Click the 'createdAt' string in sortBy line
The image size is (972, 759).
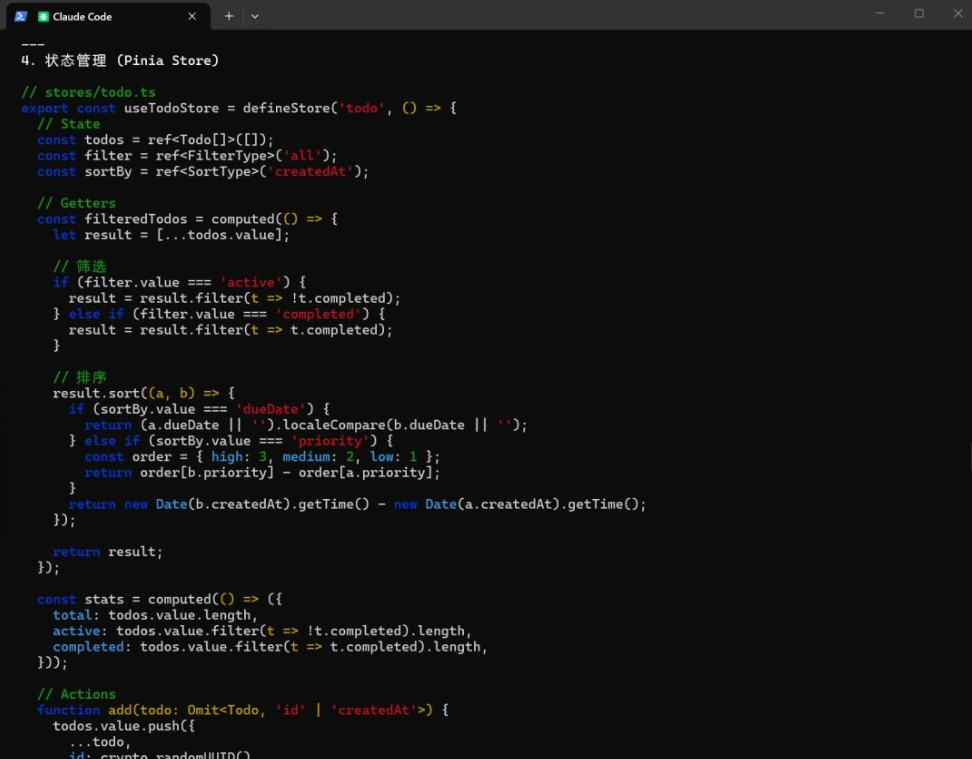(310, 172)
